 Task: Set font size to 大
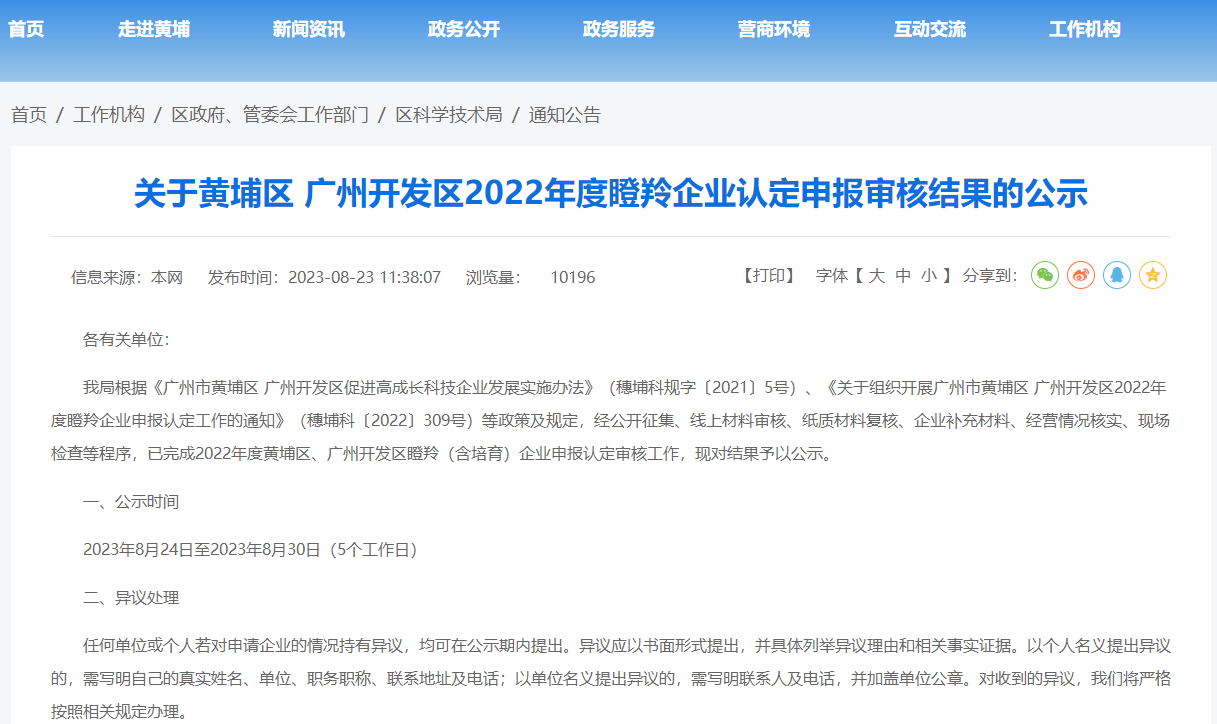(877, 276)
